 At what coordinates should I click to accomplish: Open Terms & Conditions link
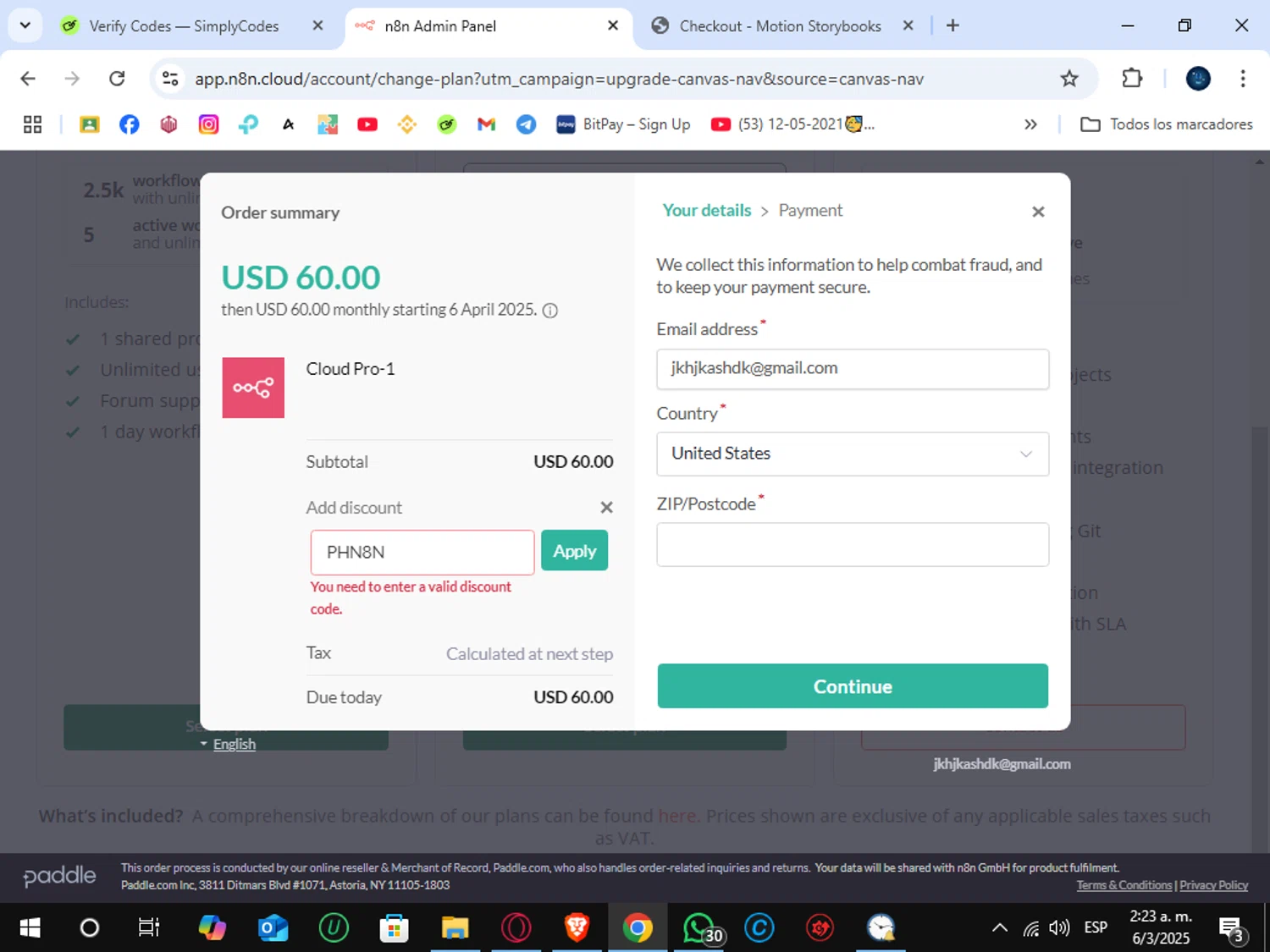click(x=1124, y=885)
